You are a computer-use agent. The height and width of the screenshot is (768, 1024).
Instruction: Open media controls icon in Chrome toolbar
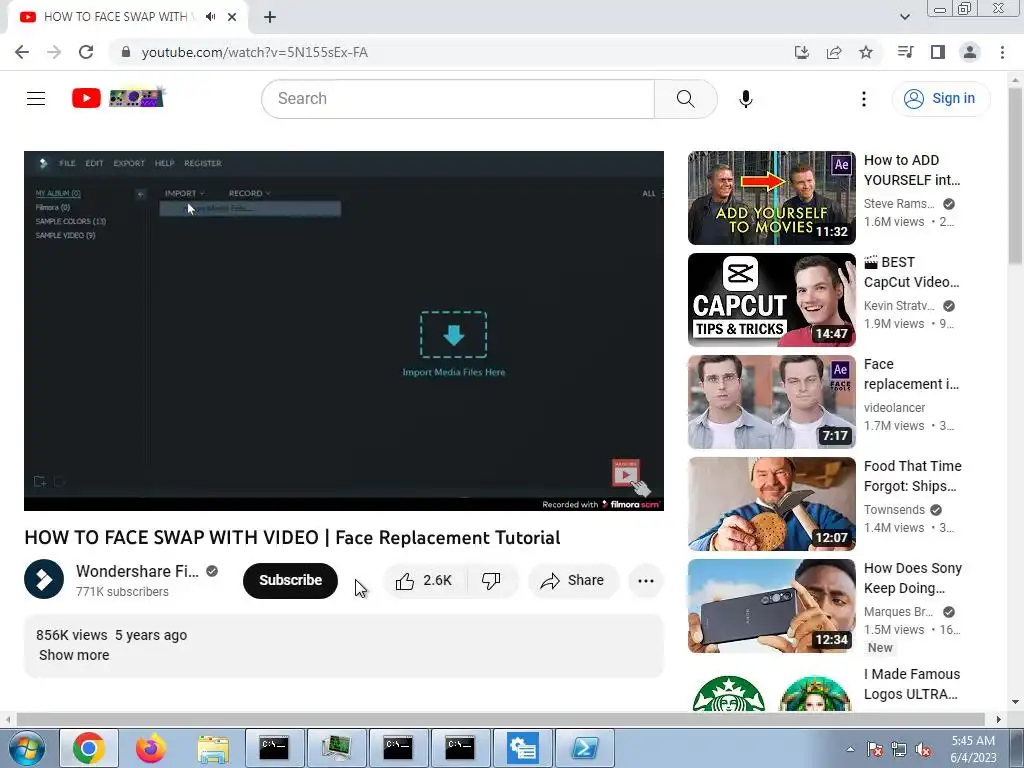905,52
